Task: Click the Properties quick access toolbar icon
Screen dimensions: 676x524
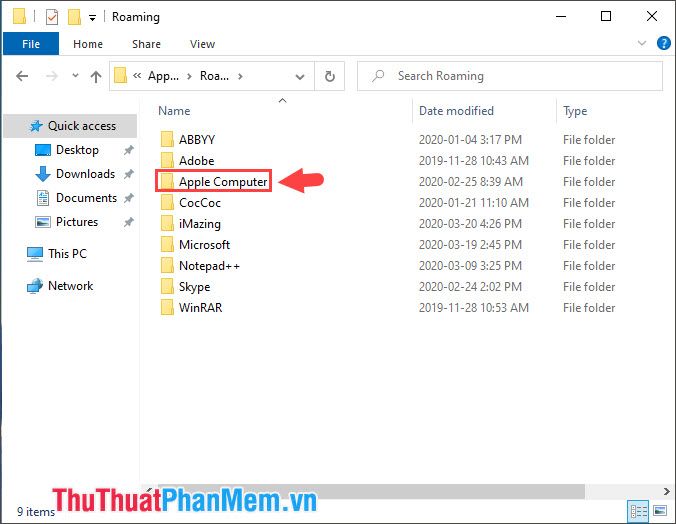Action: click(52, 17)
